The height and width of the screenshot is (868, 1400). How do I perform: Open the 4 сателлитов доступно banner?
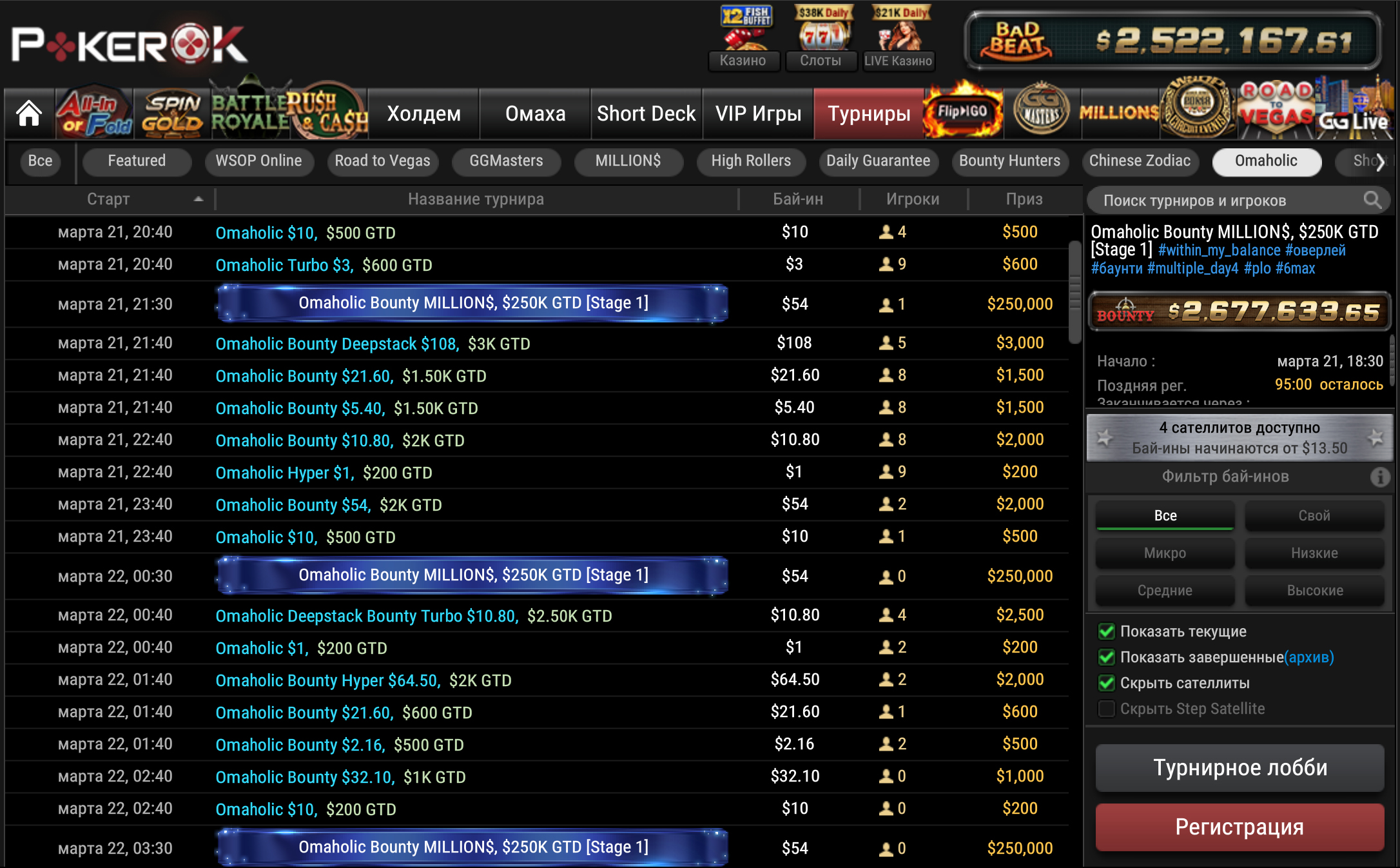tap(1239, 438)
